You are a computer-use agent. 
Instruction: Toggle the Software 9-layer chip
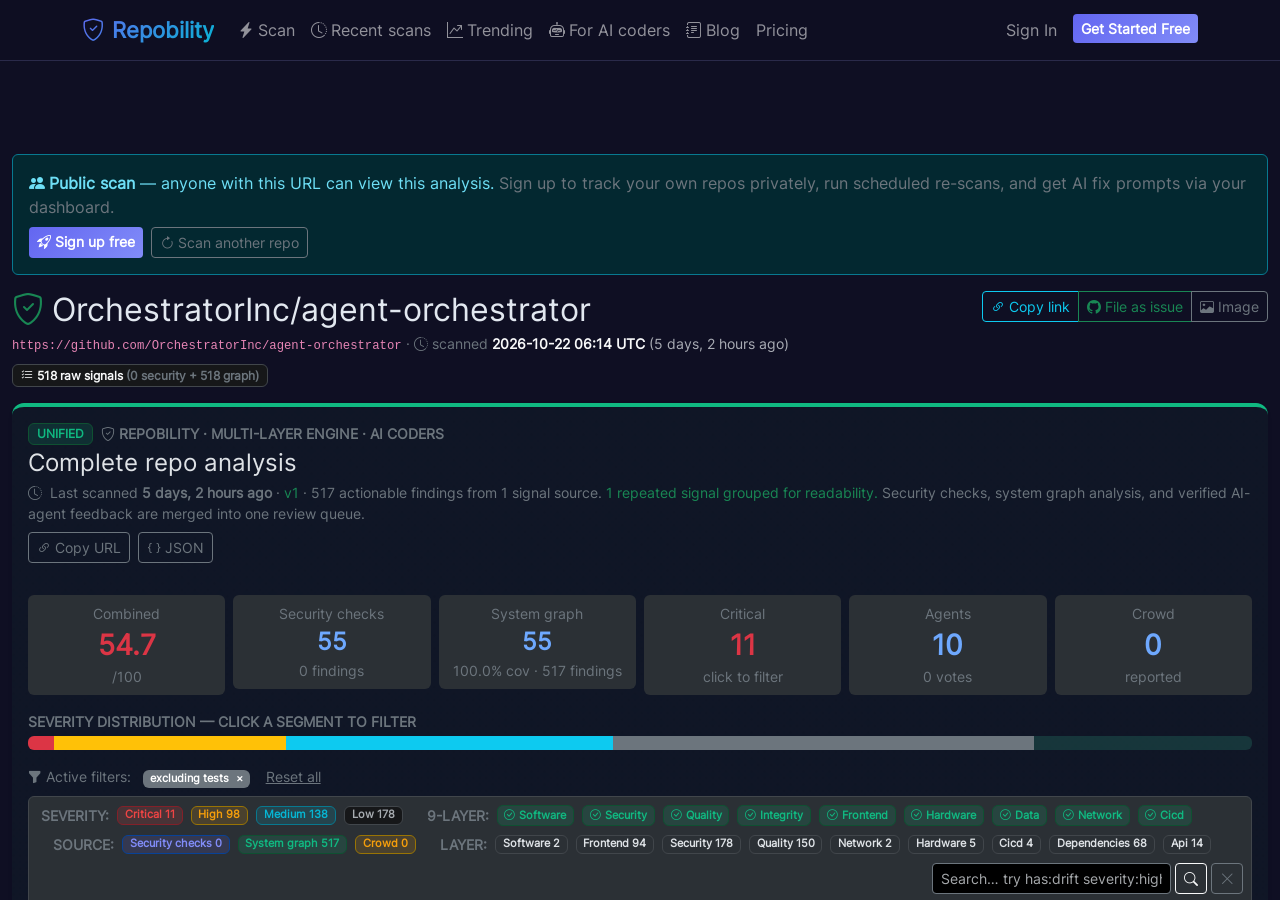[x=535, y=815]
